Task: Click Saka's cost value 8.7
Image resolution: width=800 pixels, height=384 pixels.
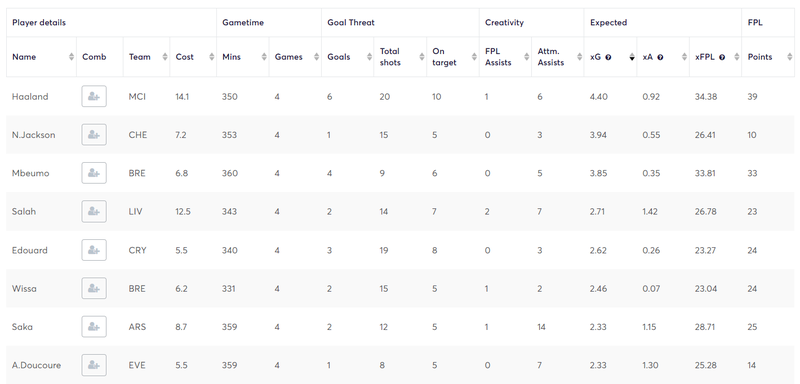Action: tap(182, 326)
